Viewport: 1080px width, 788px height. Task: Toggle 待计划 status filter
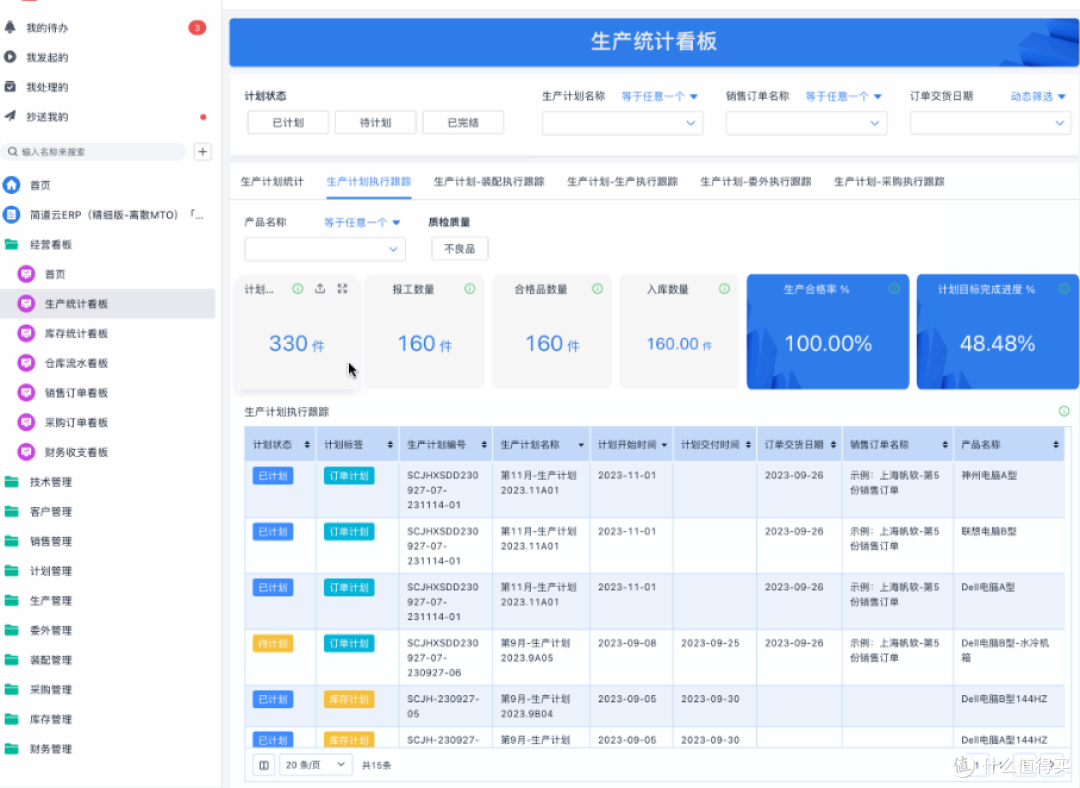pos(375,123)
